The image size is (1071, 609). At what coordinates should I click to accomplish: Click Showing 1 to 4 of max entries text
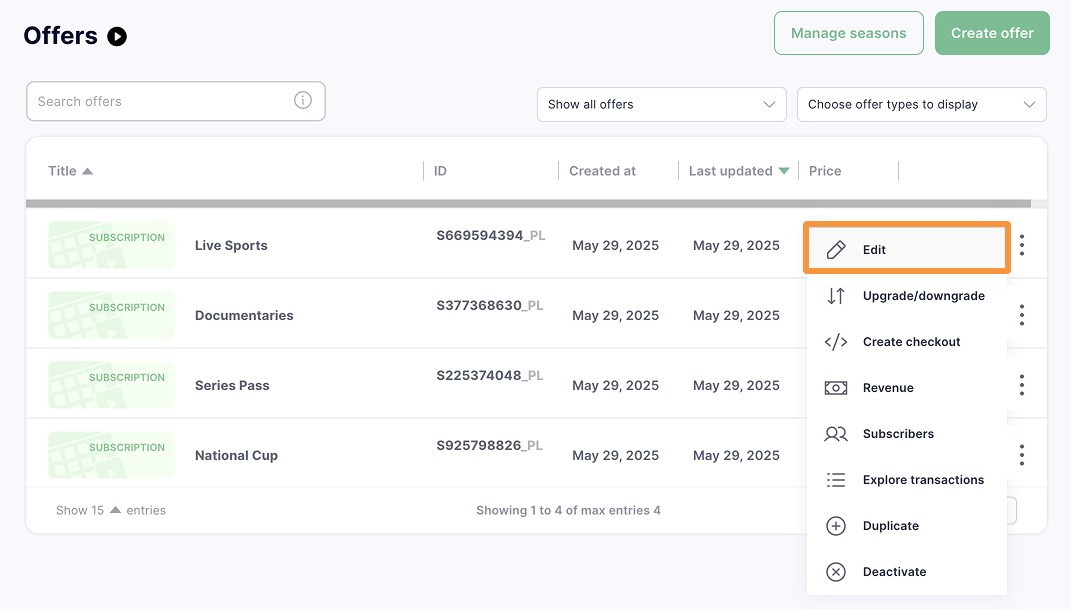click(x=568, y=510)
